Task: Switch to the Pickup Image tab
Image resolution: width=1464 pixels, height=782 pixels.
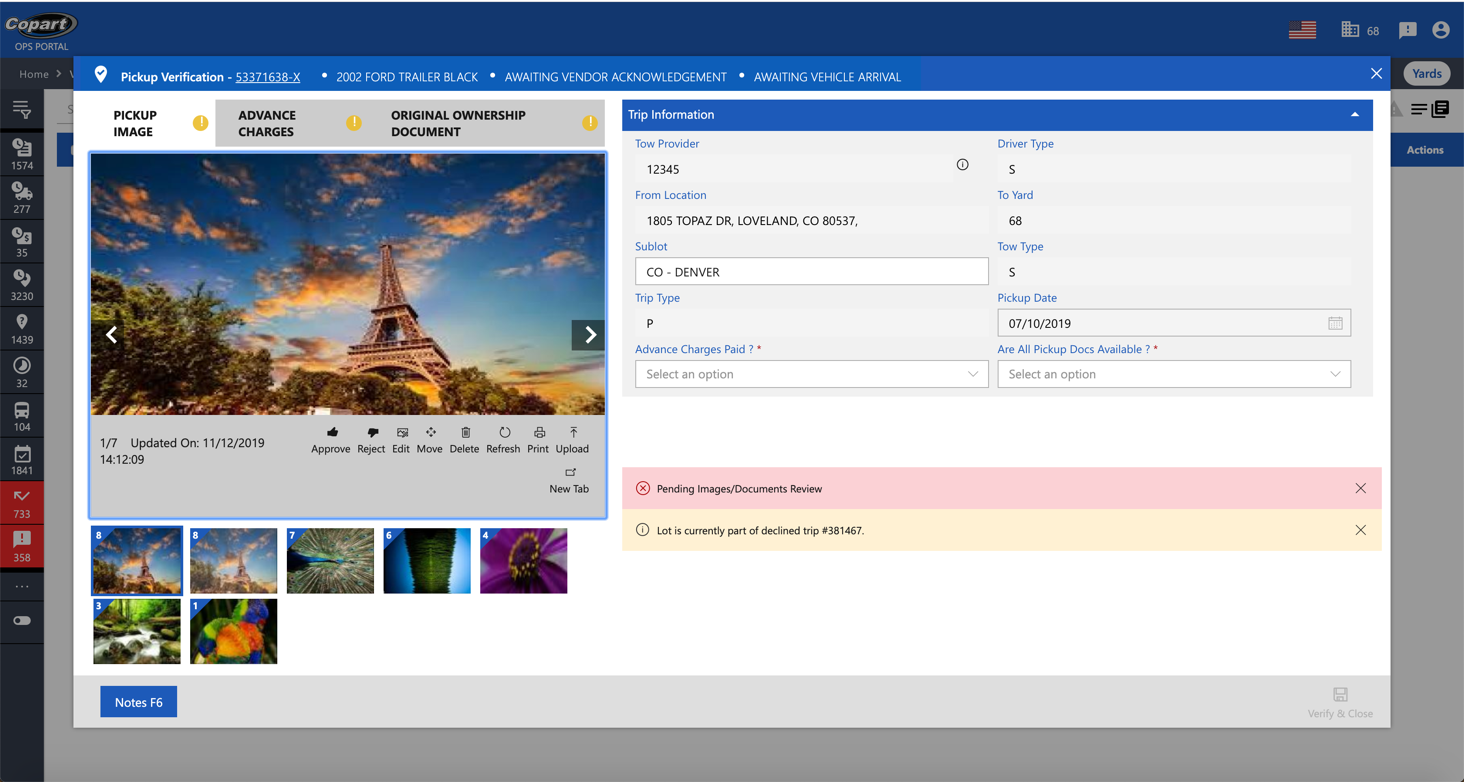Action: tap(152, 123)
